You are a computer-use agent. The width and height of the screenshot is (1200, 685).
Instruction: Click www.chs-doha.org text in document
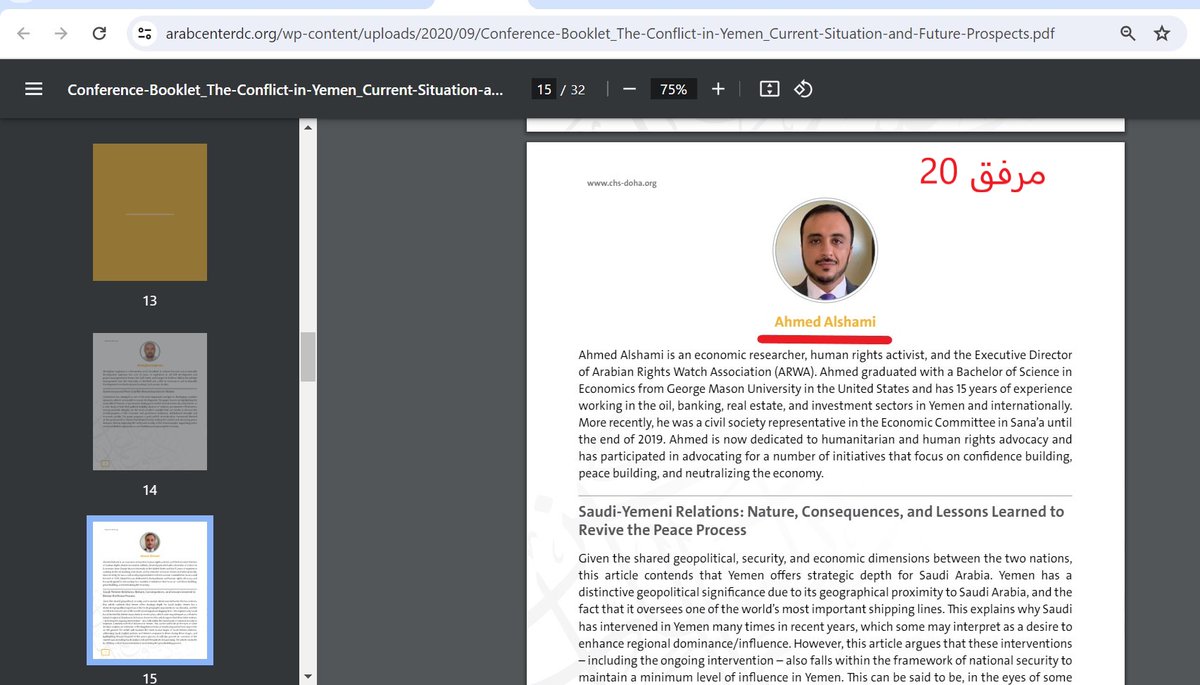coord(621,183)
